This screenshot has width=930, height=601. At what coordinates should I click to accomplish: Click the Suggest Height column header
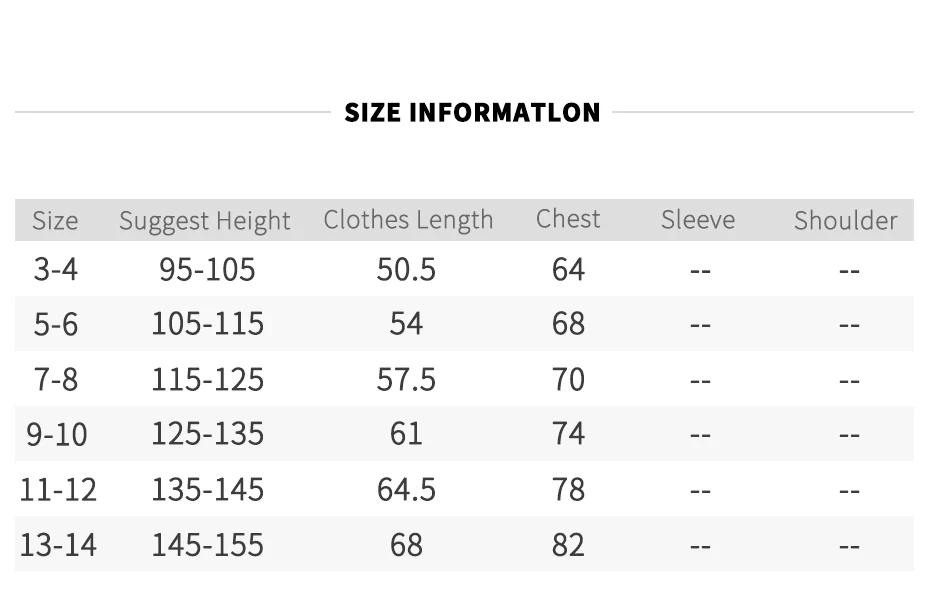coord(205,221)
